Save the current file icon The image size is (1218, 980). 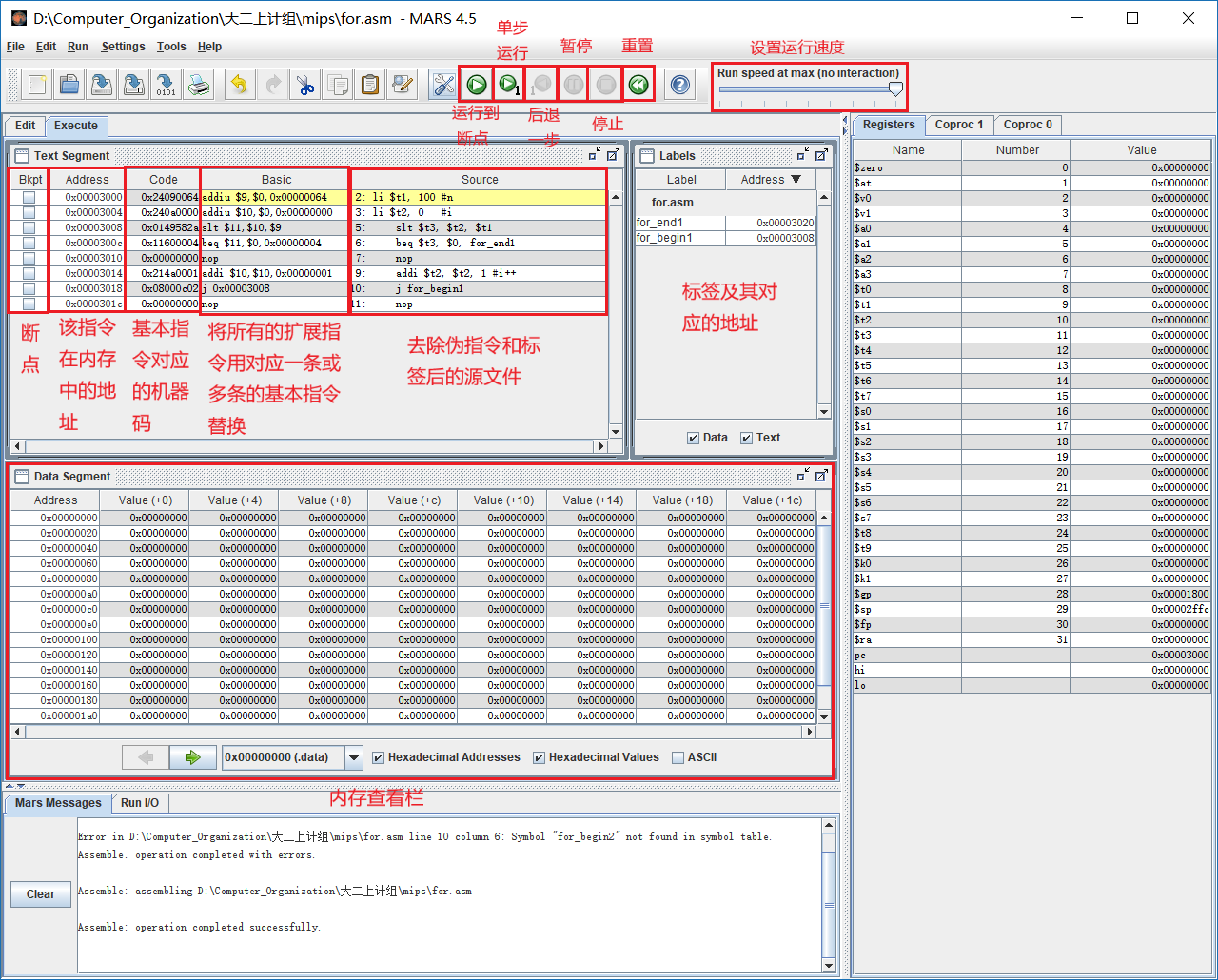[102, 85]
